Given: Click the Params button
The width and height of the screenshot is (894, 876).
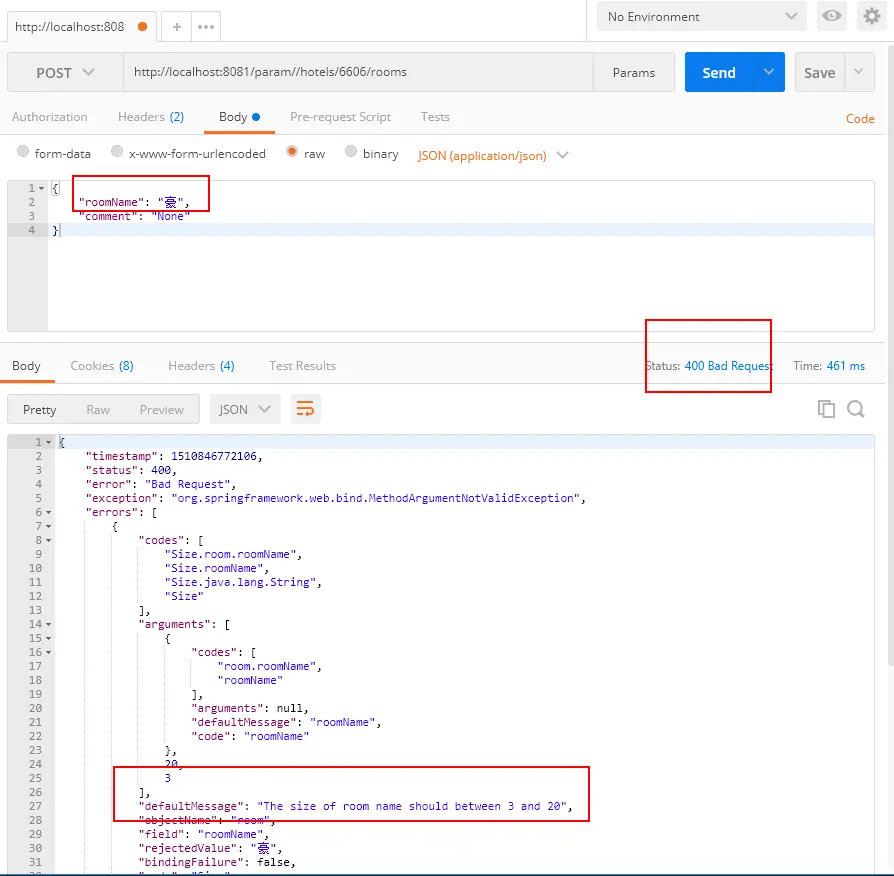Looking at the screenshot, I should (633, 72).
